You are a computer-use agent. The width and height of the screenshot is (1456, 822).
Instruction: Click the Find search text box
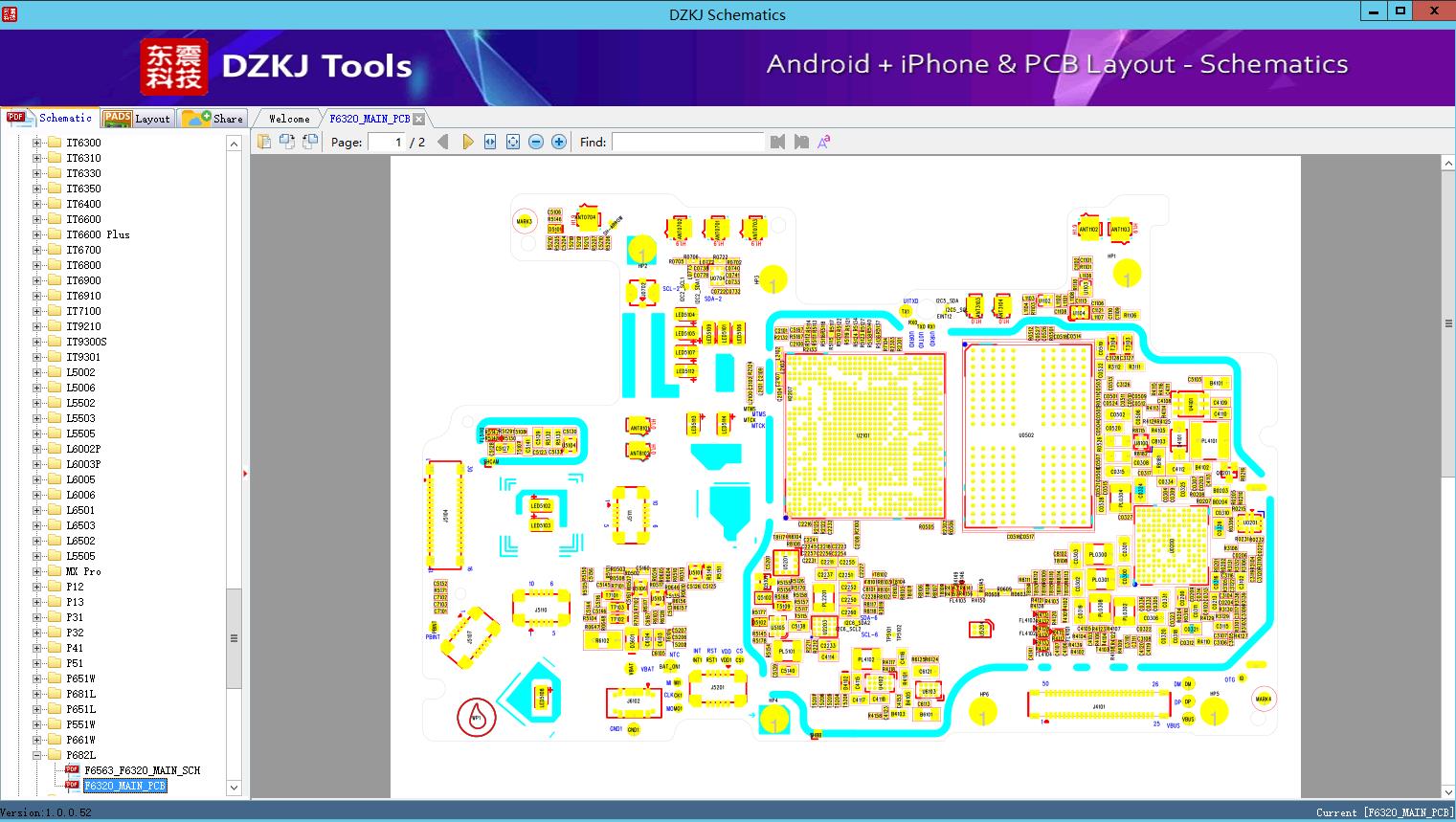tap(687, 142)
